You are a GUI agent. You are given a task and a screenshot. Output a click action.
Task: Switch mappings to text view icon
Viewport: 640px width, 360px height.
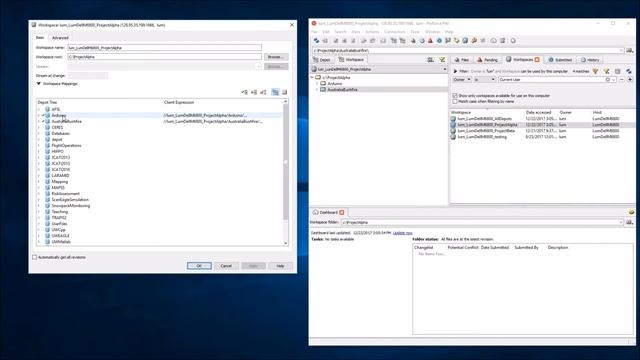tap(284, 92)
